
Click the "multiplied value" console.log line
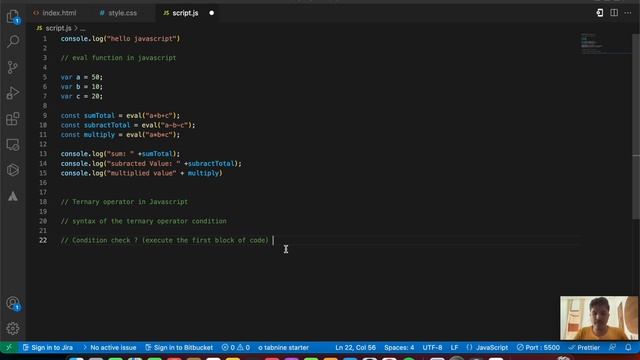pos(142,173)
